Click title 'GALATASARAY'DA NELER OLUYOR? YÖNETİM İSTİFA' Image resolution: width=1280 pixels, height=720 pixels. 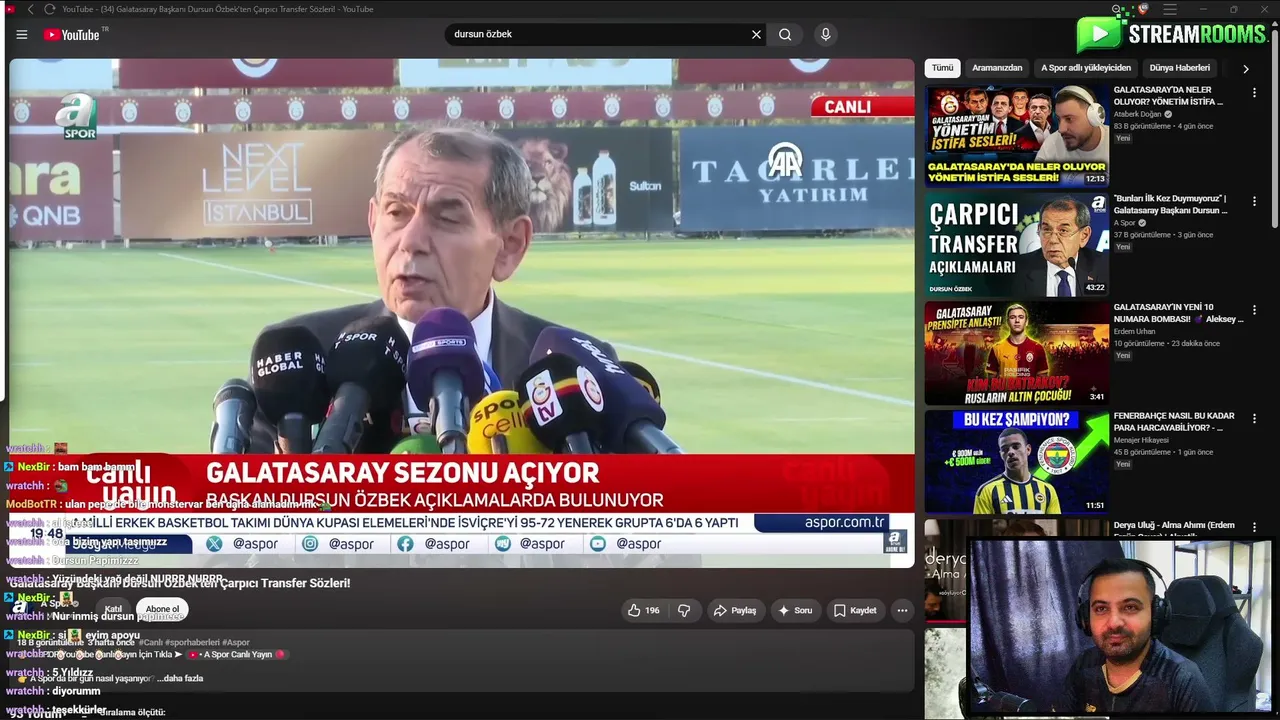click(x=1168, y=96)
